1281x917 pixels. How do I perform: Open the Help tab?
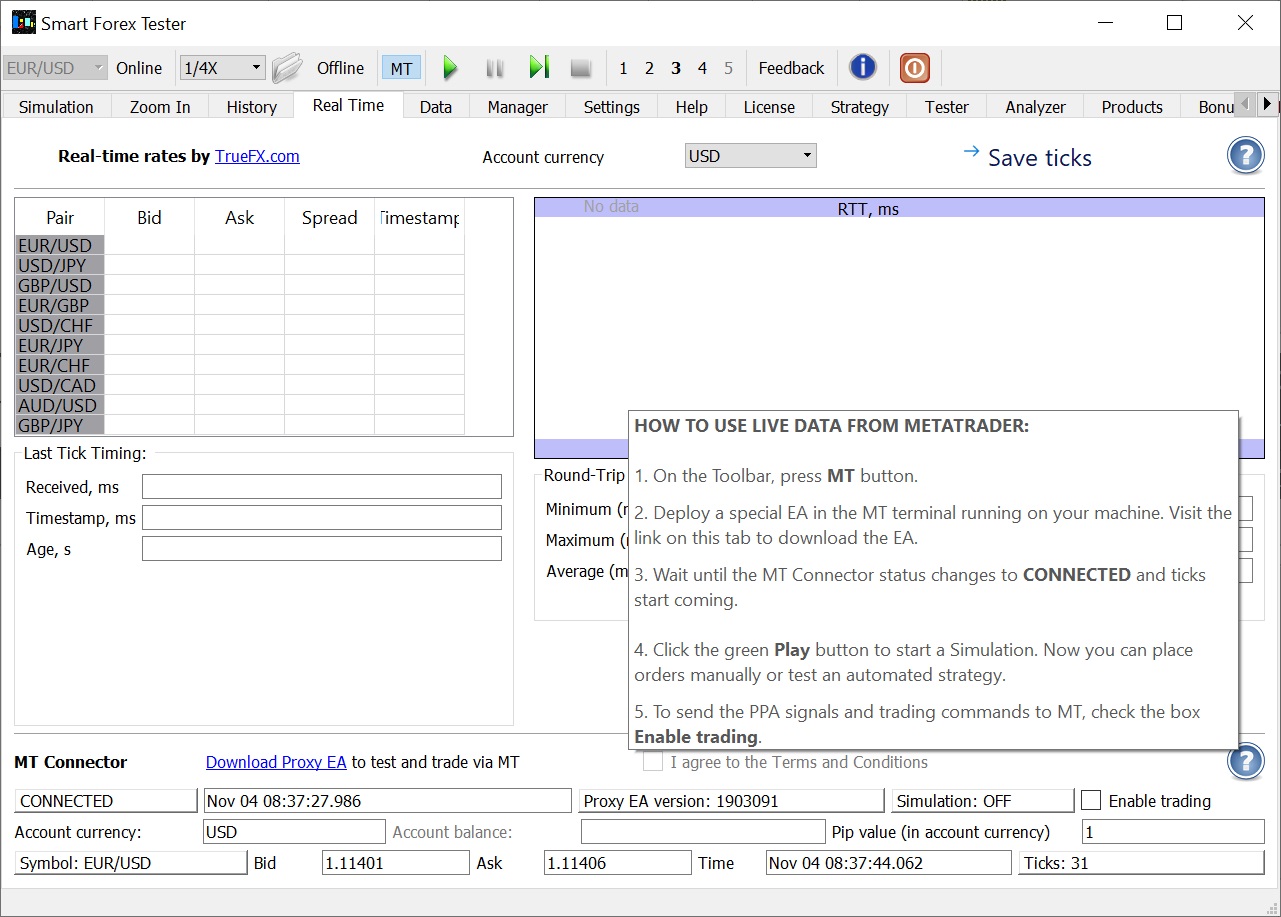tap(691, 107)
